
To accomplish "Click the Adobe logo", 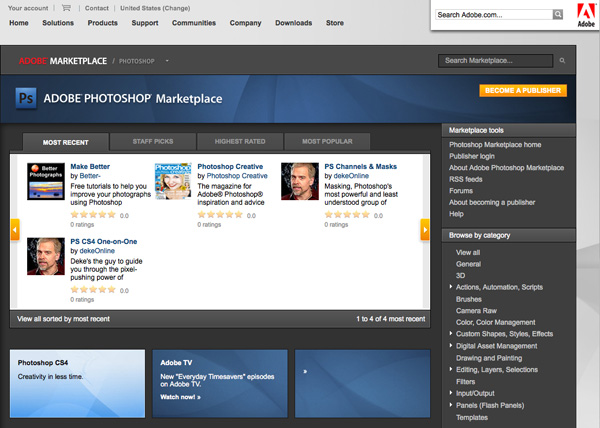I will (x=586, y=15).
